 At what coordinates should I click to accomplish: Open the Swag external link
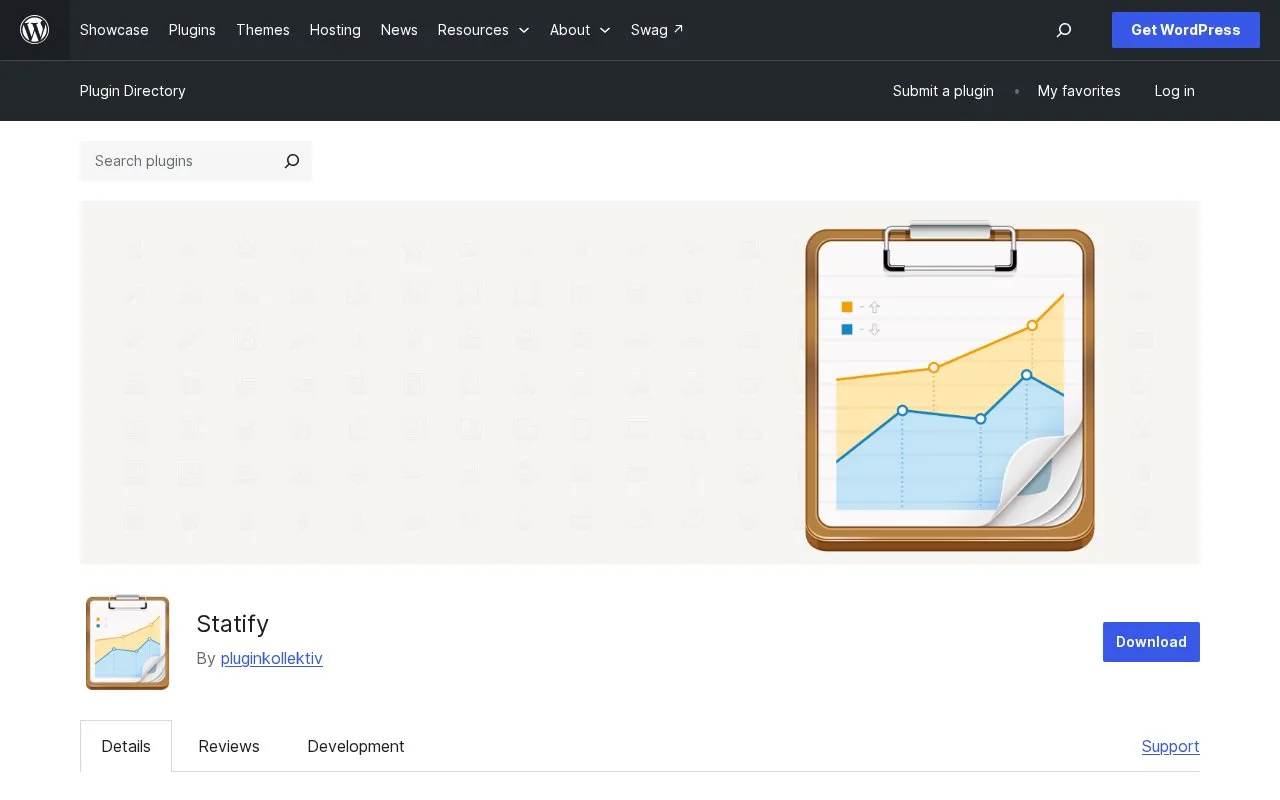click(x=657, y=30)
